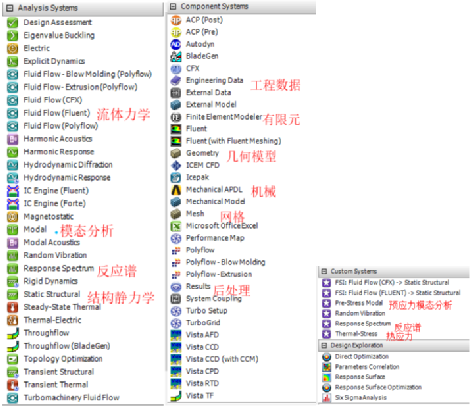Click the Harmonic Response icon
The image size is (470, 407).
point(13,152)
